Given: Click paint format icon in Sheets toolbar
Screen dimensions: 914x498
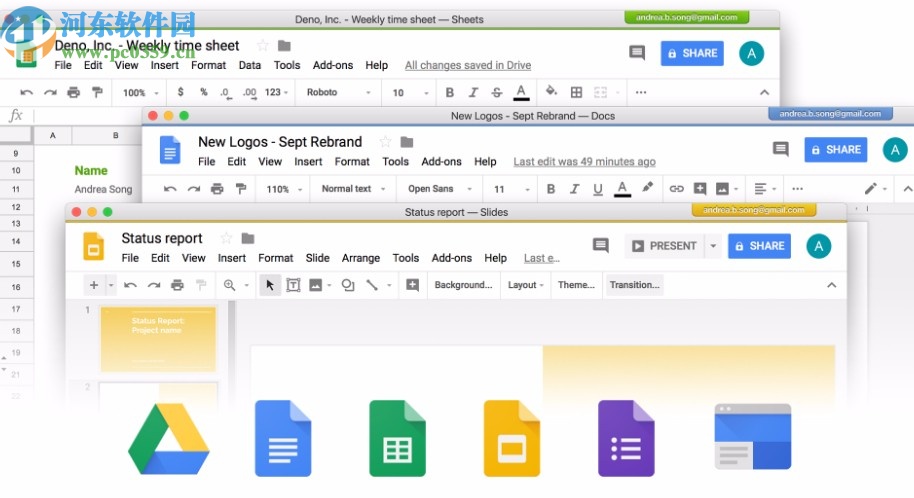Looking at the screenshot, I should (x=97, y=92).
